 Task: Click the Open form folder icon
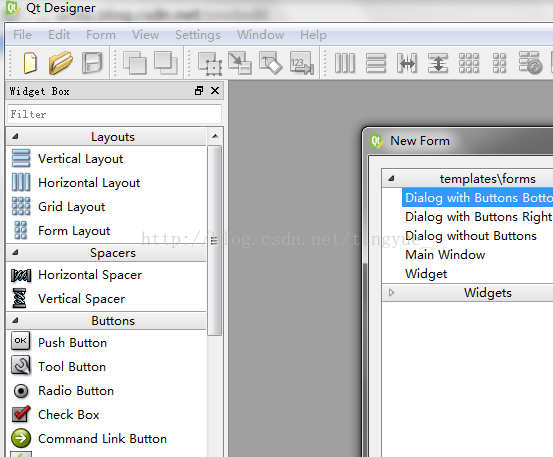[x=61, y=63]
